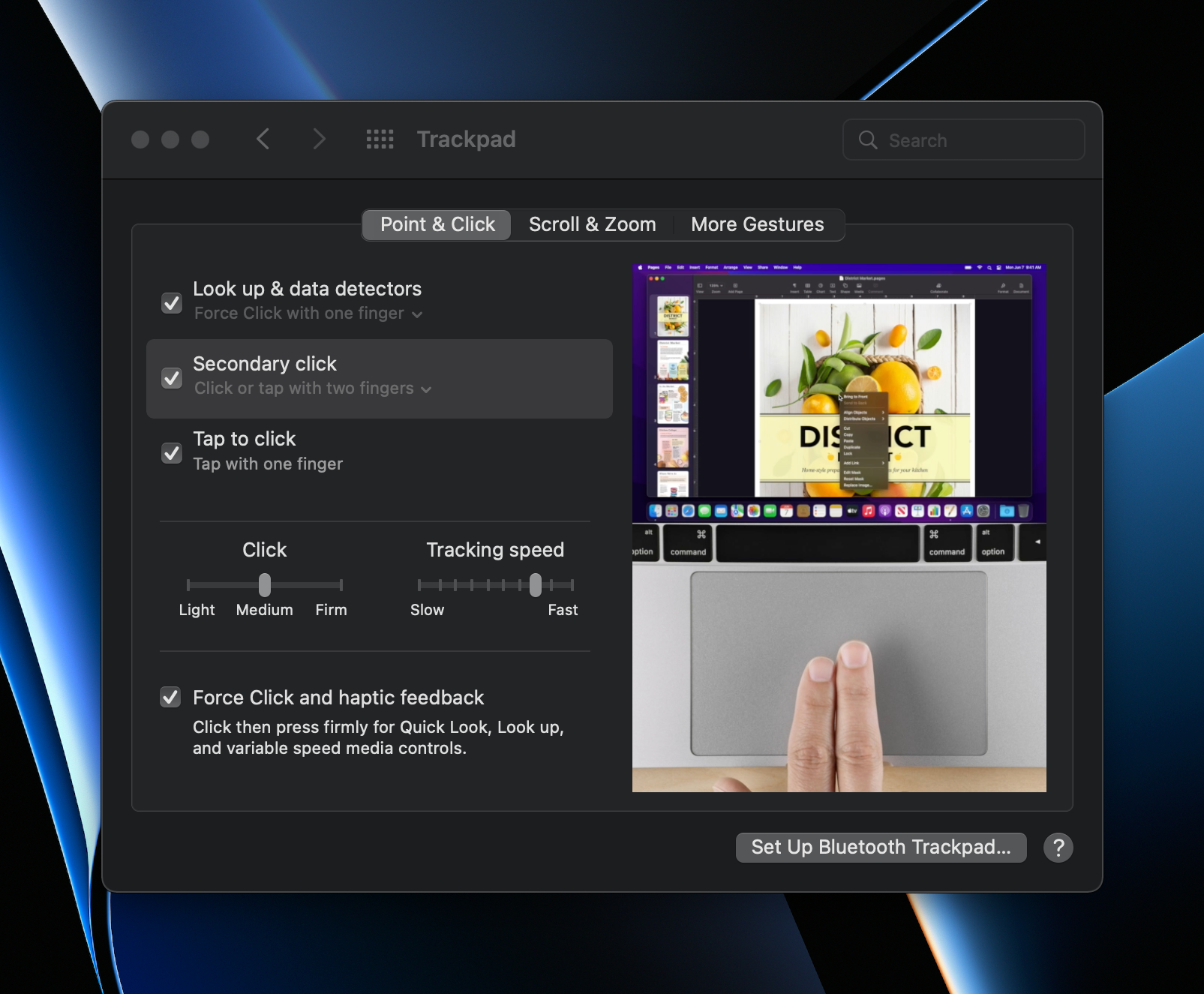The image size is (1204, 994).
Task: Expand the Secondary click gesture options
Action: 426,389
